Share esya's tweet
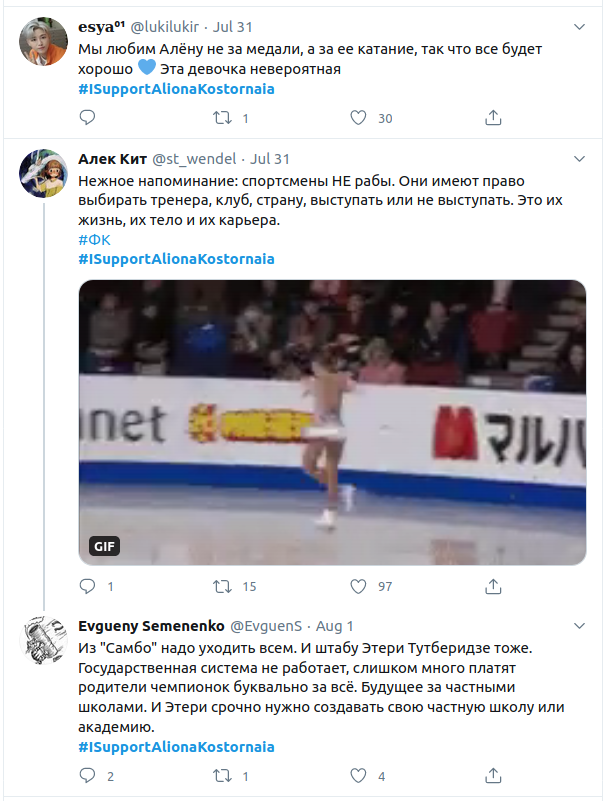The width and height of the screenshot is (608, 801). [x=492, y=118]
